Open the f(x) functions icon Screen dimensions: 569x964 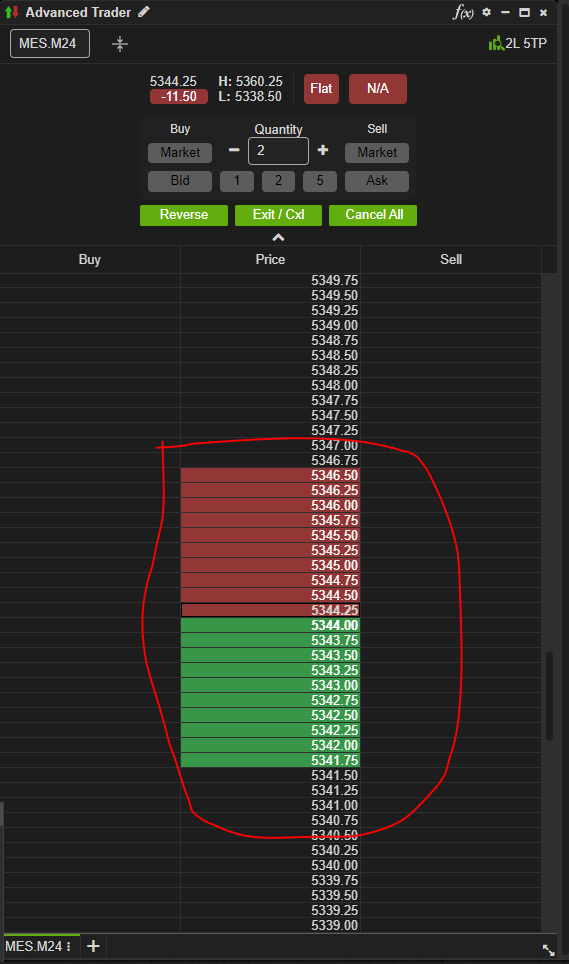pyautogui.click(x=463, y=12)
